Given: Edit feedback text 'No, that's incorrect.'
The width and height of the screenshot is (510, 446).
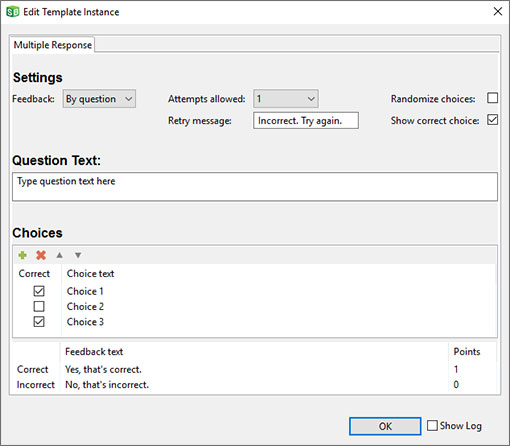Looking at the screenshot, I should tap(107, 385).
